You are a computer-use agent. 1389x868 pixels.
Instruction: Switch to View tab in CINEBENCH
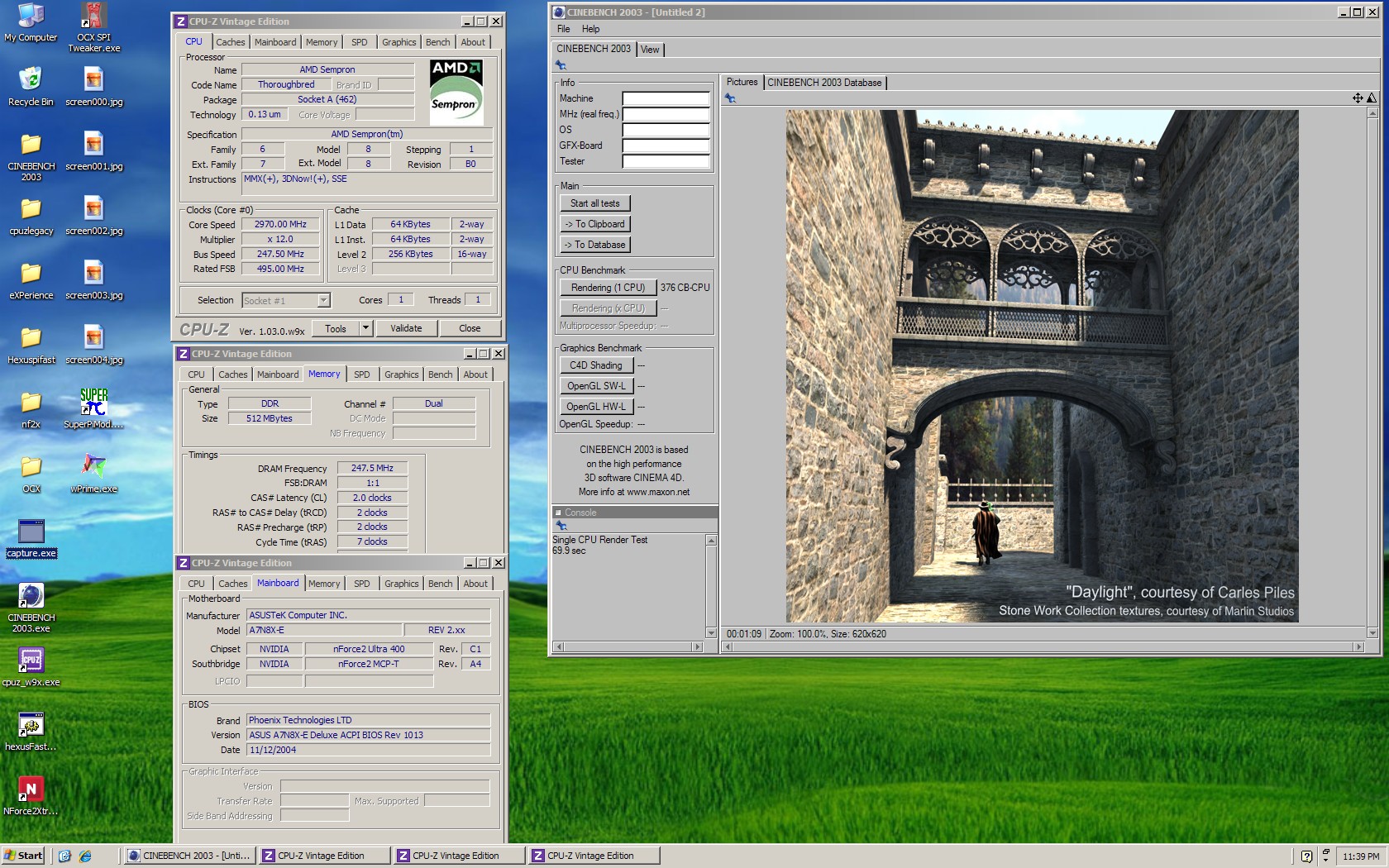pyautogui.click(x=650, y=50)
